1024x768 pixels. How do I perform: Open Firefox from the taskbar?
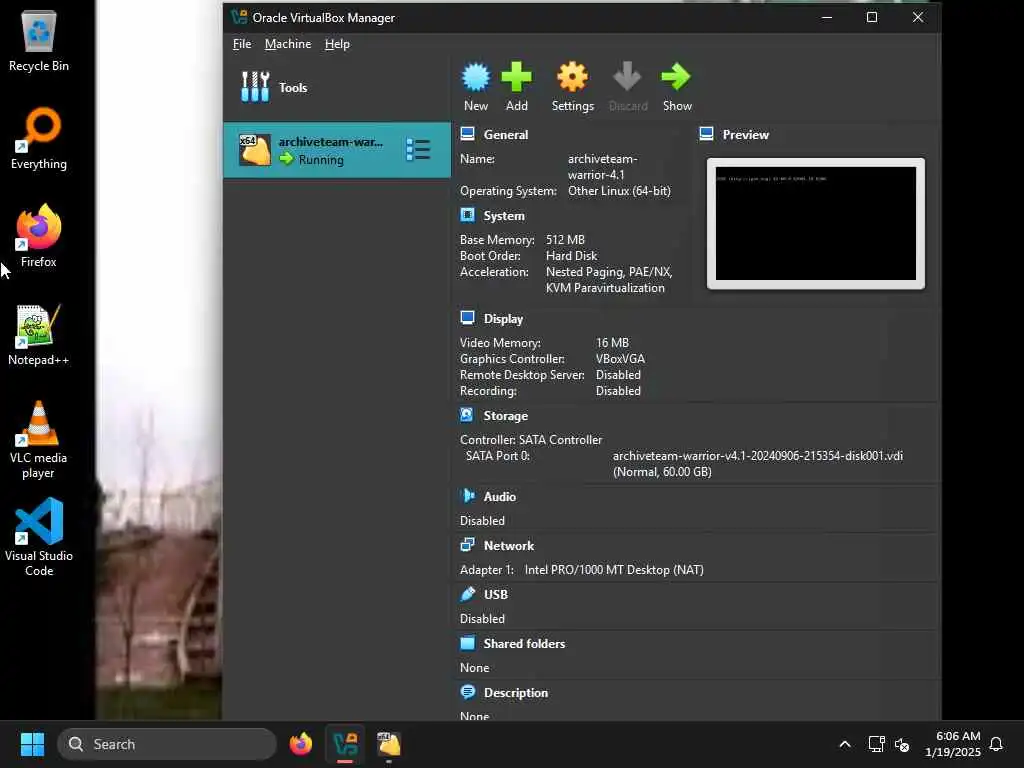300,744
